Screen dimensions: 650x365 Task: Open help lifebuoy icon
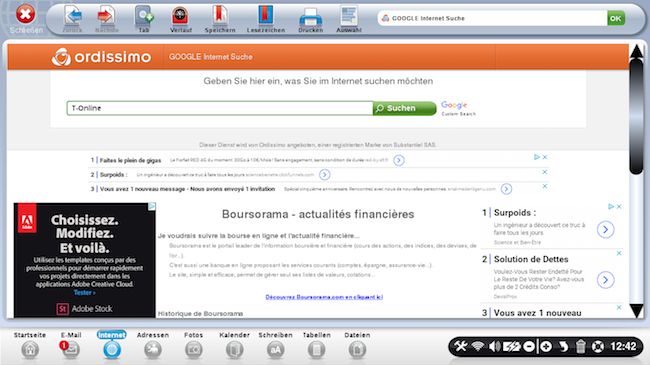tap(598, 346)
